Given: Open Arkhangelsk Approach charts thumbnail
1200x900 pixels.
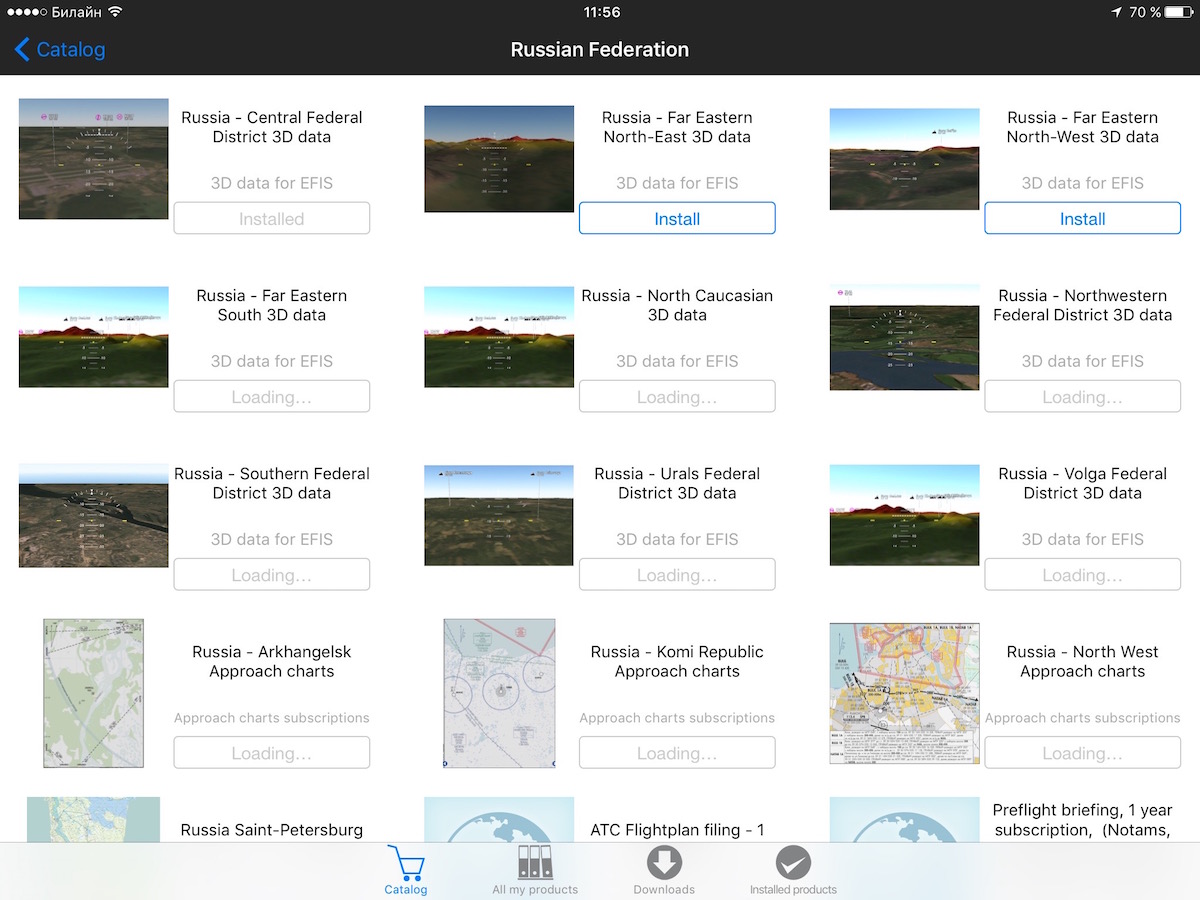Looking at the screenshot, I should coord(94,693).
